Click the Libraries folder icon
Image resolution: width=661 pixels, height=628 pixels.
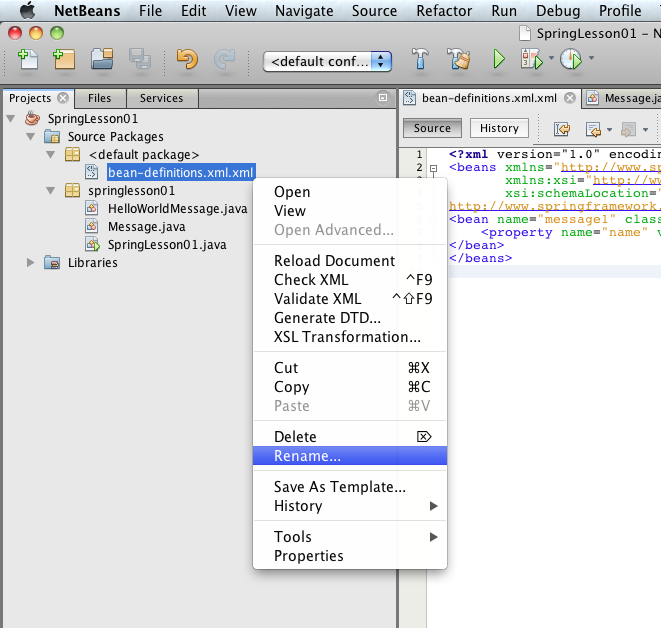click(x=52, y=262)
